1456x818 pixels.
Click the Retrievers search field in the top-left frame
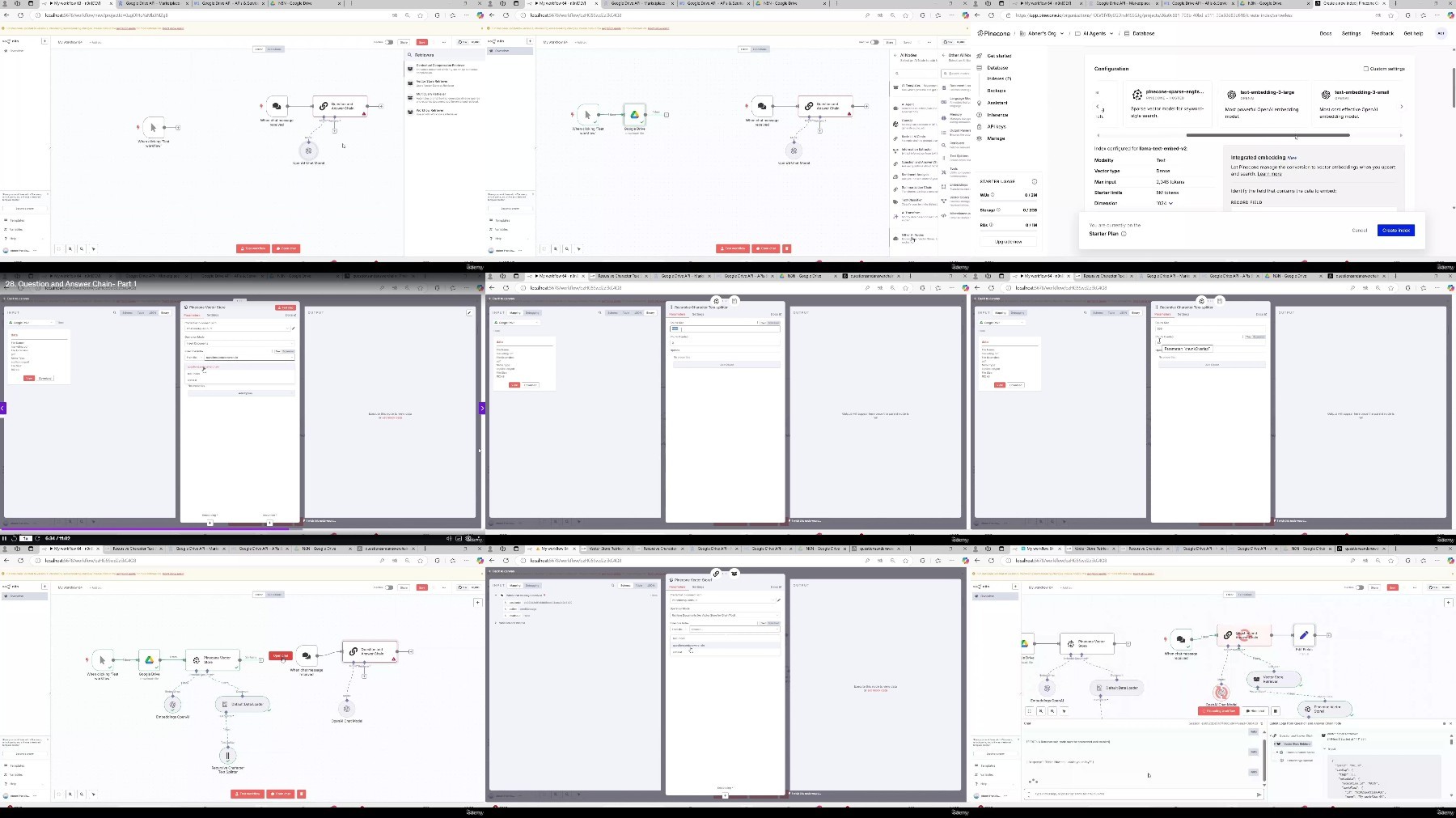coord(447,55)
